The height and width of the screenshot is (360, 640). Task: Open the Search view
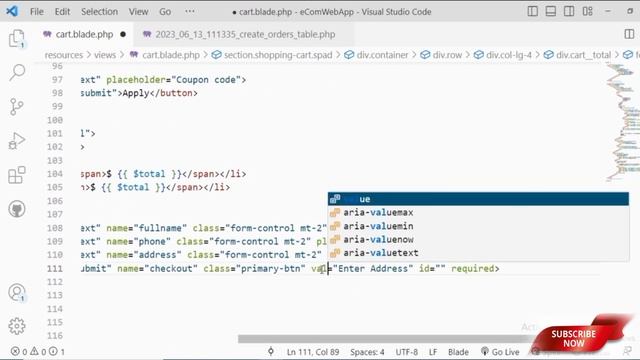point(17,72)
